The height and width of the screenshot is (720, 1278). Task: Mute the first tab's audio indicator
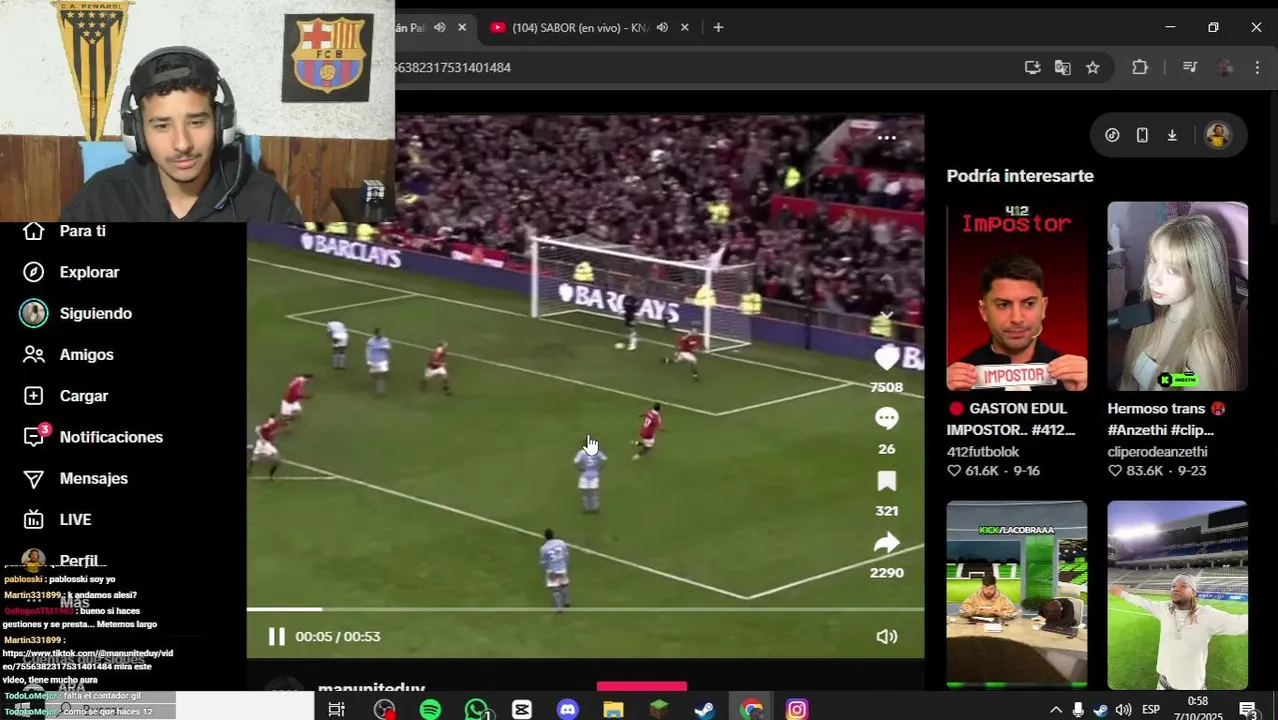[439, 28]
